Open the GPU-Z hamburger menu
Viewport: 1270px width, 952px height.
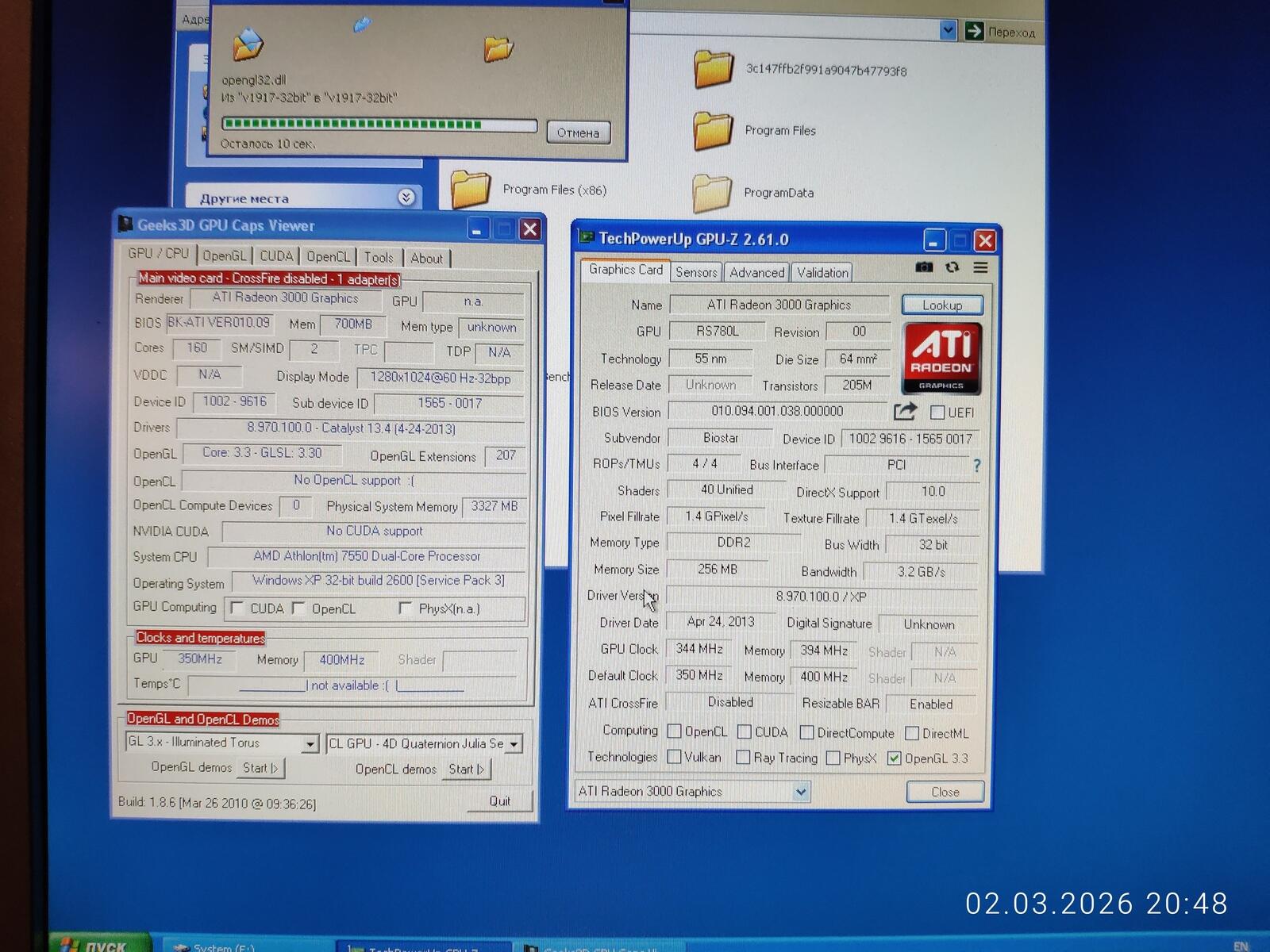tap(981, 268)
